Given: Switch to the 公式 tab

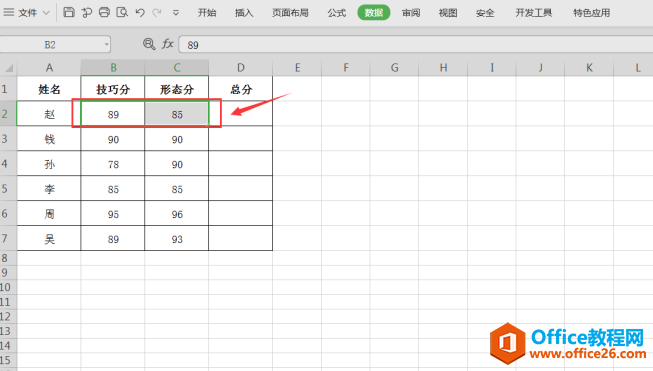Looking at the screenshot, I should point(336,13).
